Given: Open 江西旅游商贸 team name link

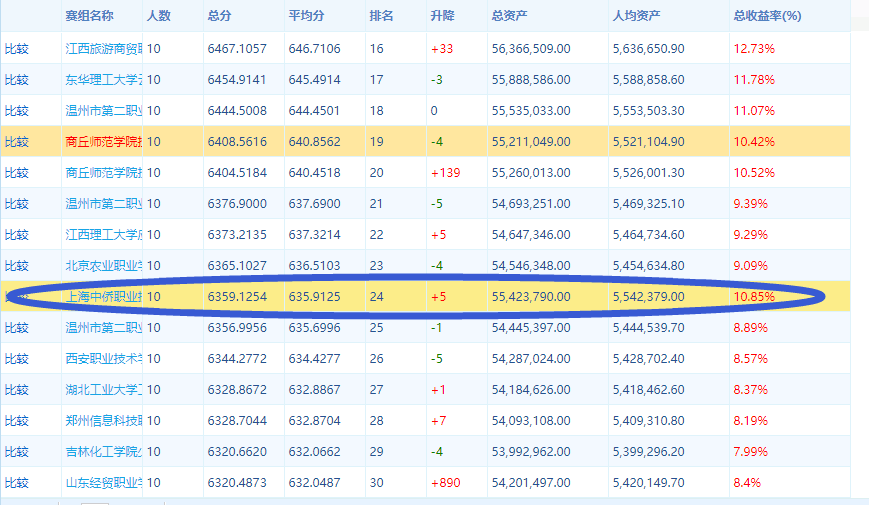Looking at the screenshot, I should [x=103, y=48].
